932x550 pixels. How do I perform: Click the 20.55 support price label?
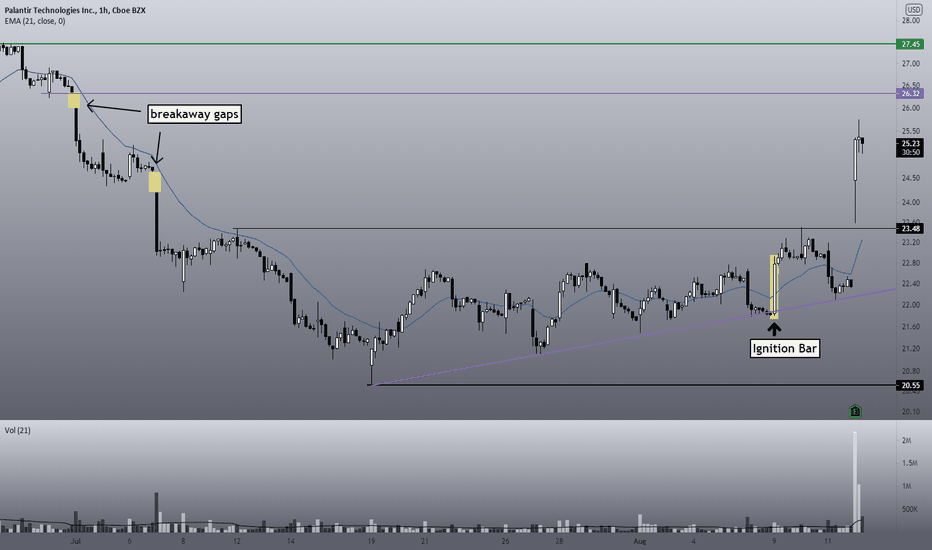[x=909, y=385]
